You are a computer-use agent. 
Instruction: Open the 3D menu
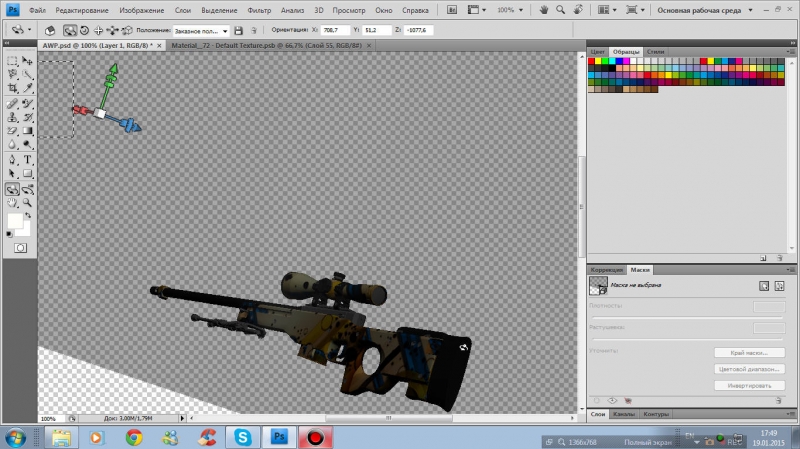[319, 10]
